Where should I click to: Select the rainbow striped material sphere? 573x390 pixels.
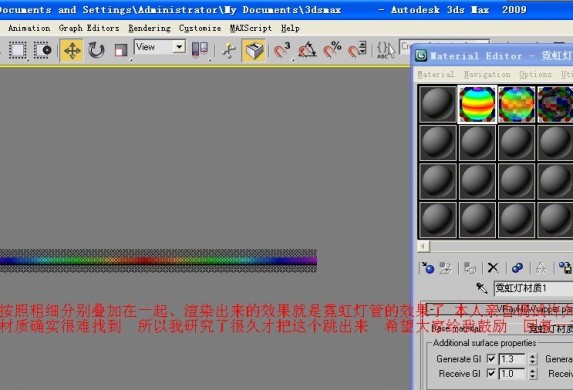(477, 104)
